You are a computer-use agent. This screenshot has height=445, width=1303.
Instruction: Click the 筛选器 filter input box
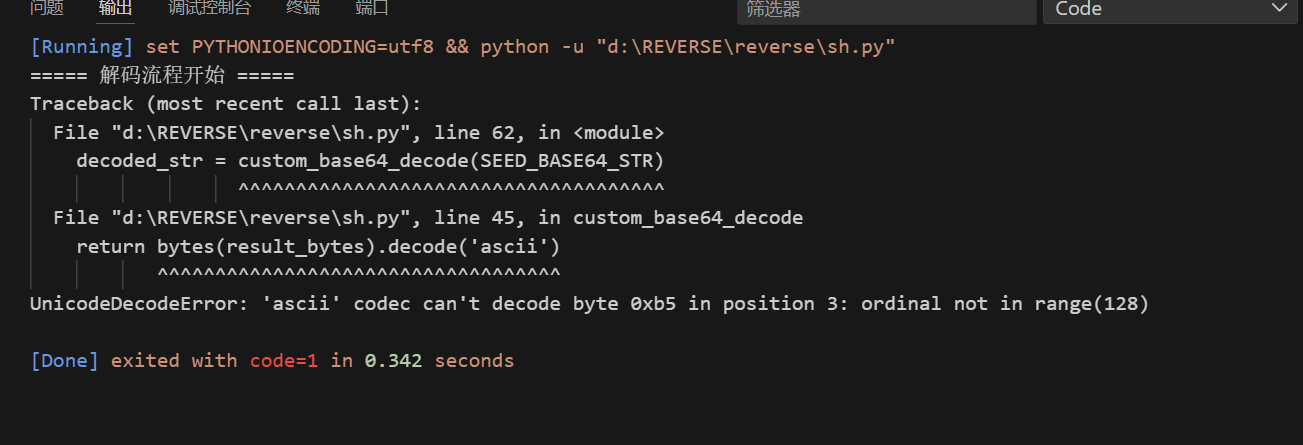pos(885,10)
